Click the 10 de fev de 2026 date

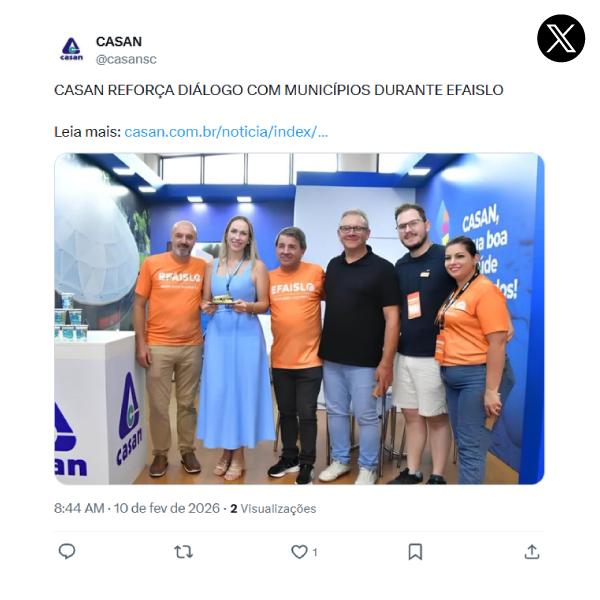point(167,509)
